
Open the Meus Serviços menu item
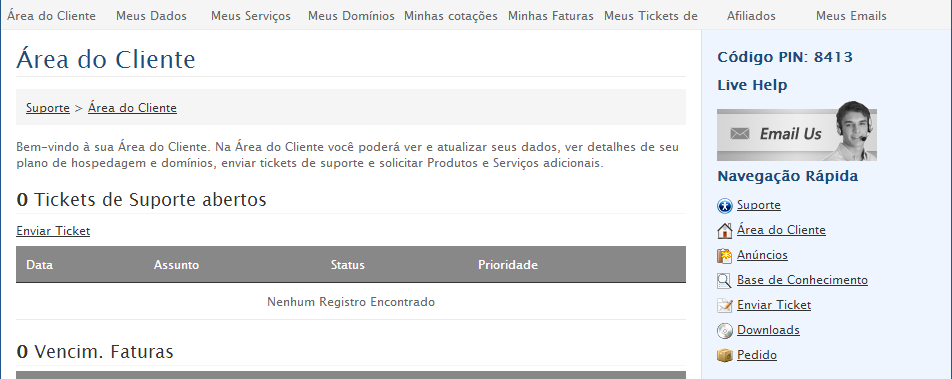[x=251, y=16]
